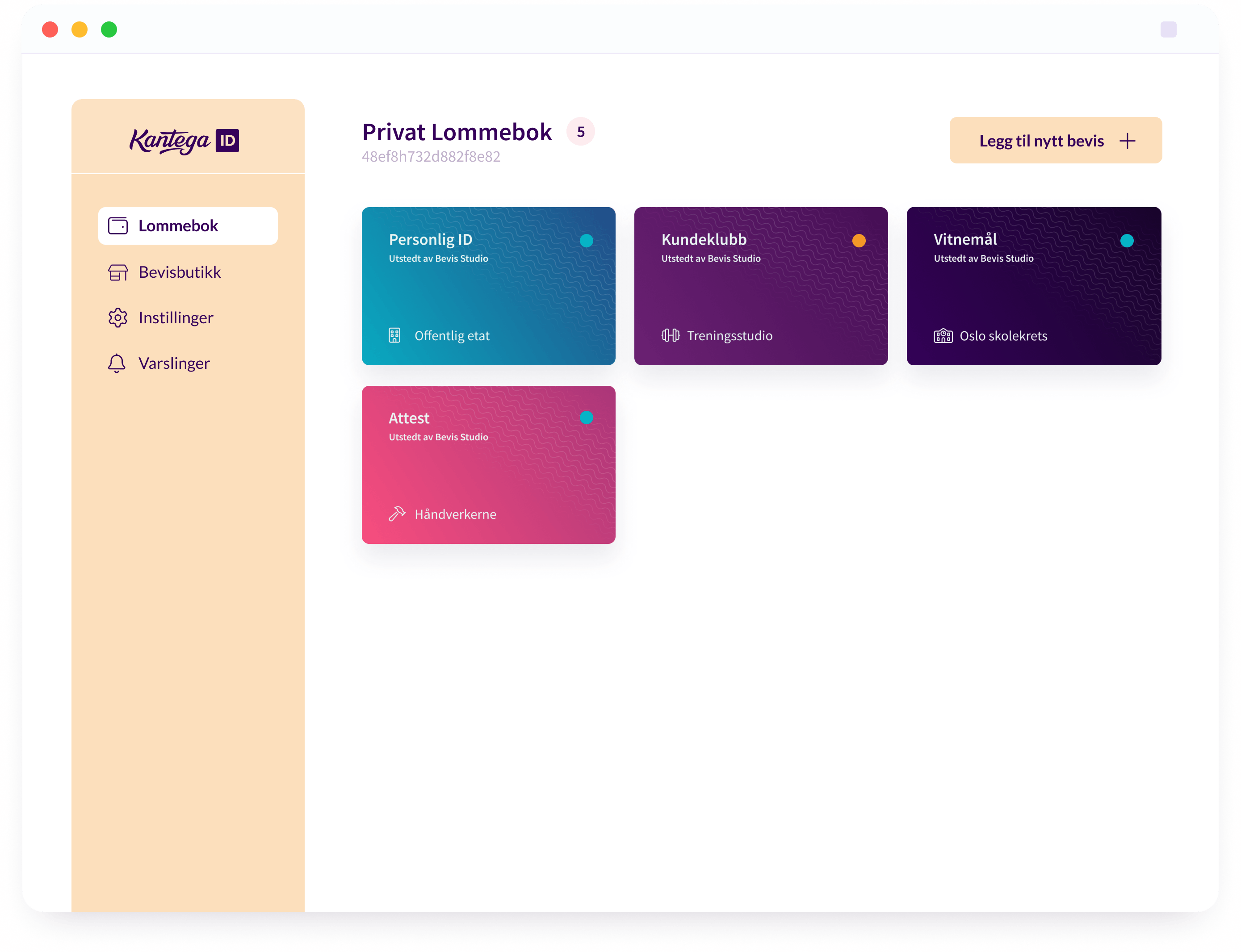The image size is (1241, 952).
Task: Open Varslinger in the sidebar
Action: (x=174, y=363)
